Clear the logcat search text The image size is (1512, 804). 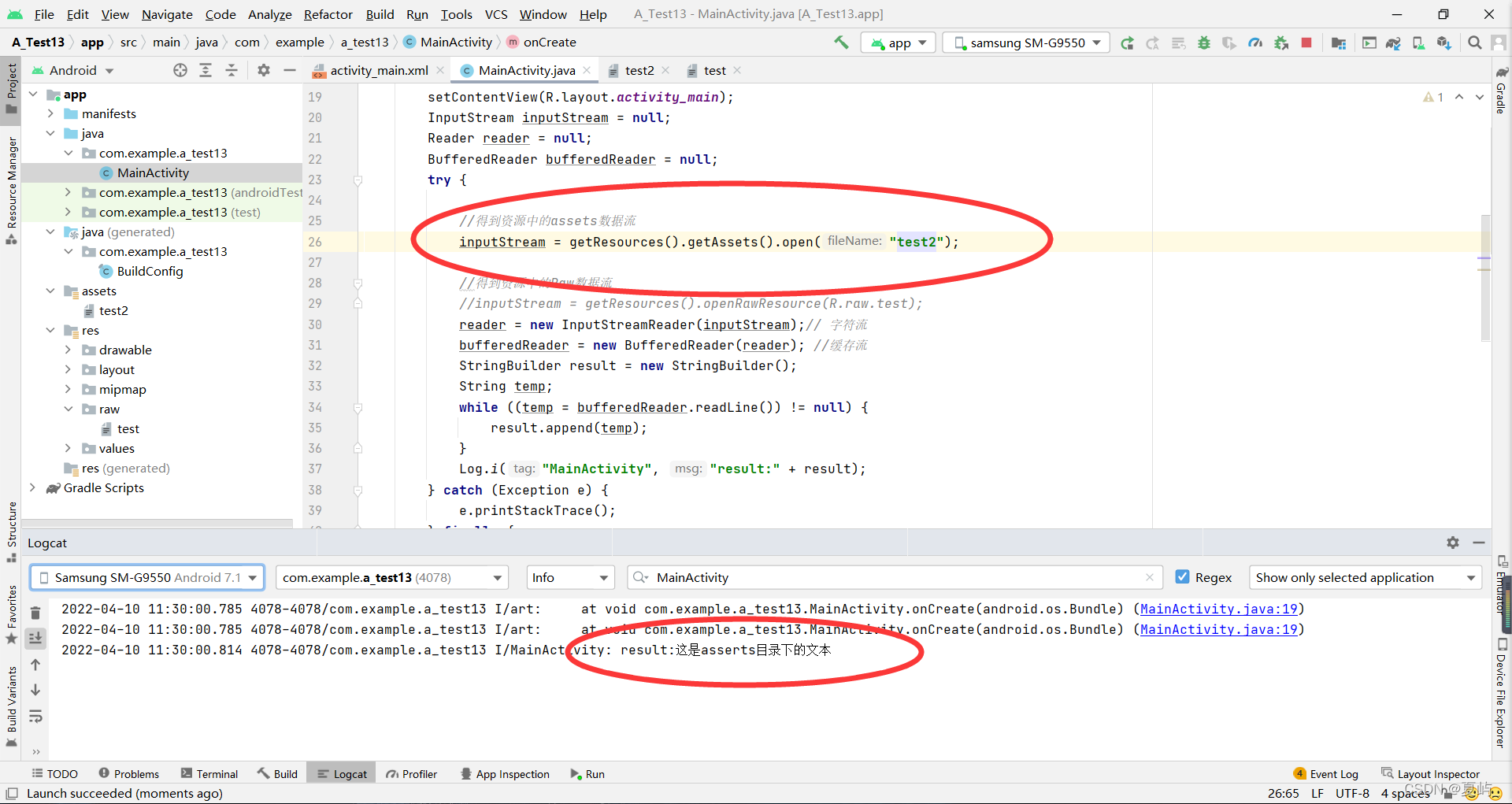click(1149, 577)
